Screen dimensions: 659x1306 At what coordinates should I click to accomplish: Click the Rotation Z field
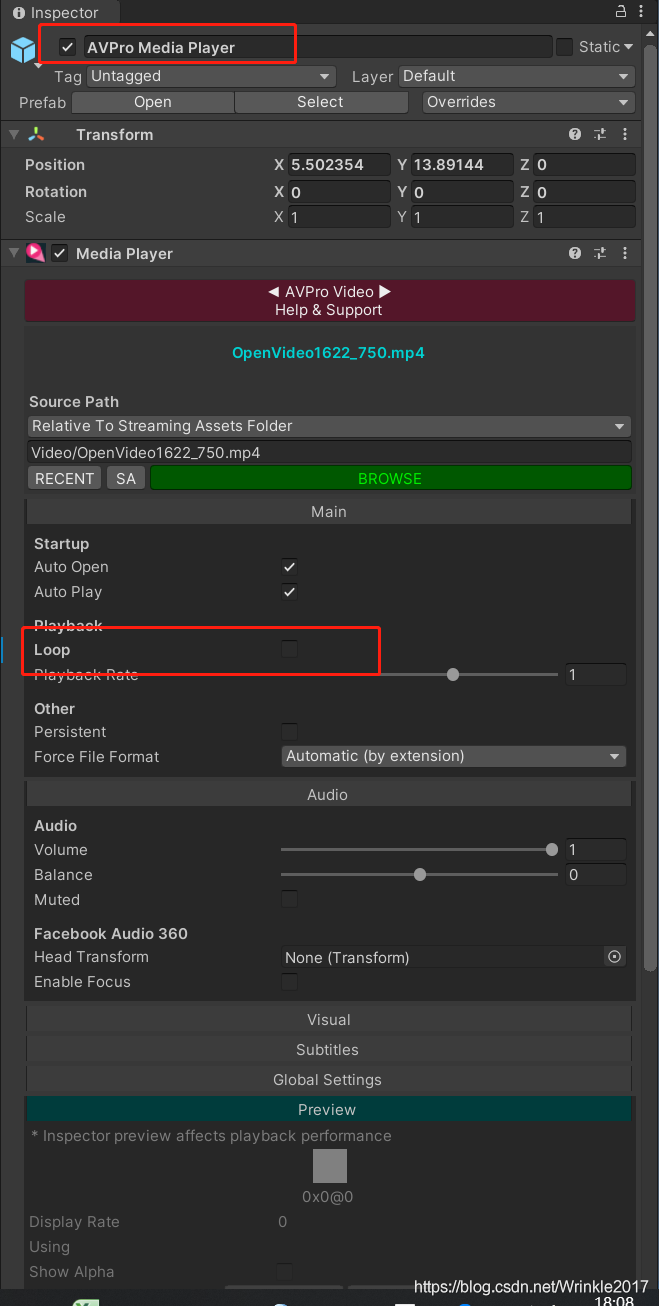583,192
